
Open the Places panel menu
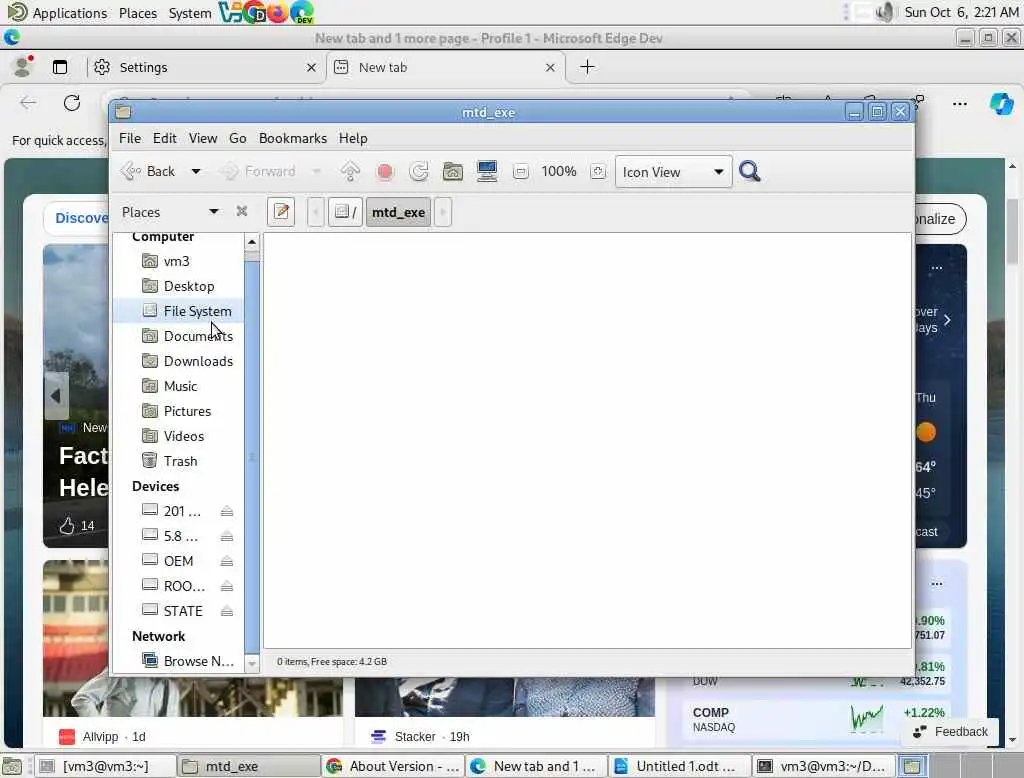(138, 12)
